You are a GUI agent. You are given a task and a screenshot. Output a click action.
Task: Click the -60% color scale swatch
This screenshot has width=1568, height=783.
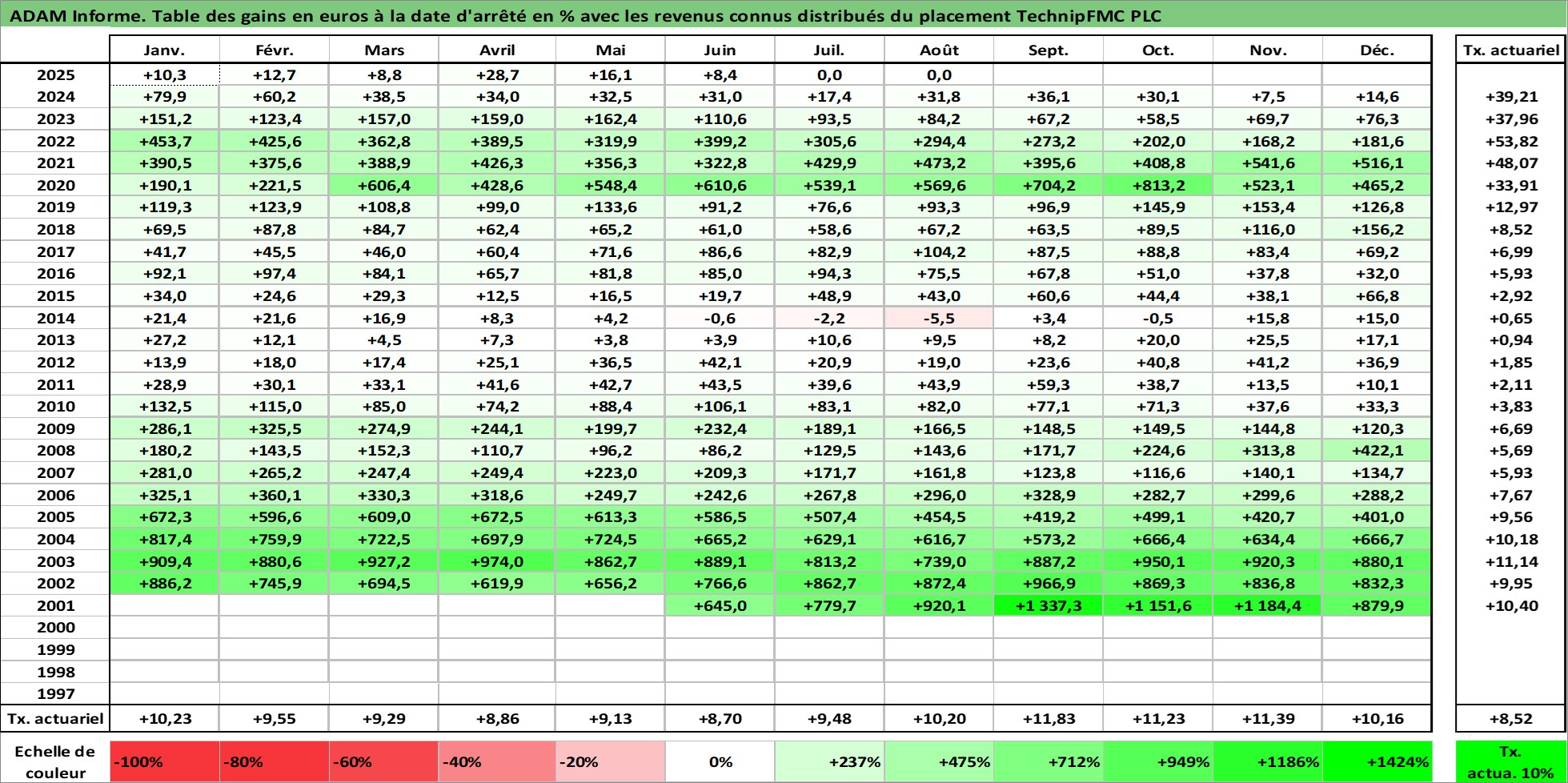[x=383, y=761]
